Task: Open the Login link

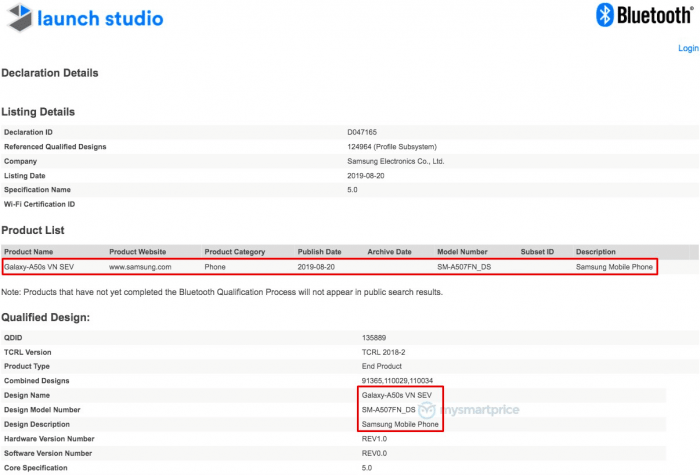Action: pyautogui.click(x=688, y=48)
